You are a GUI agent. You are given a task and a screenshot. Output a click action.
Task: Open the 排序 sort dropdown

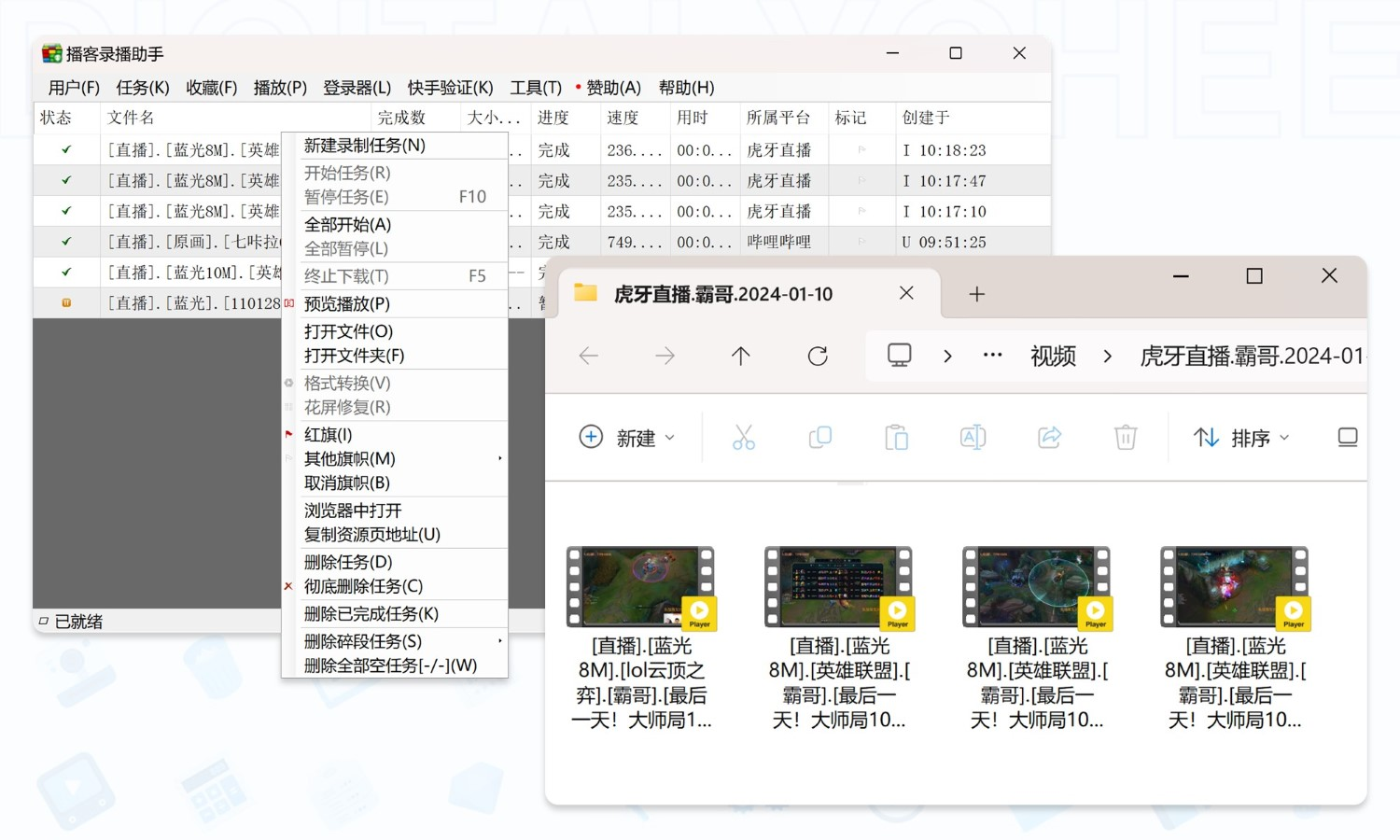[1241, 438]
